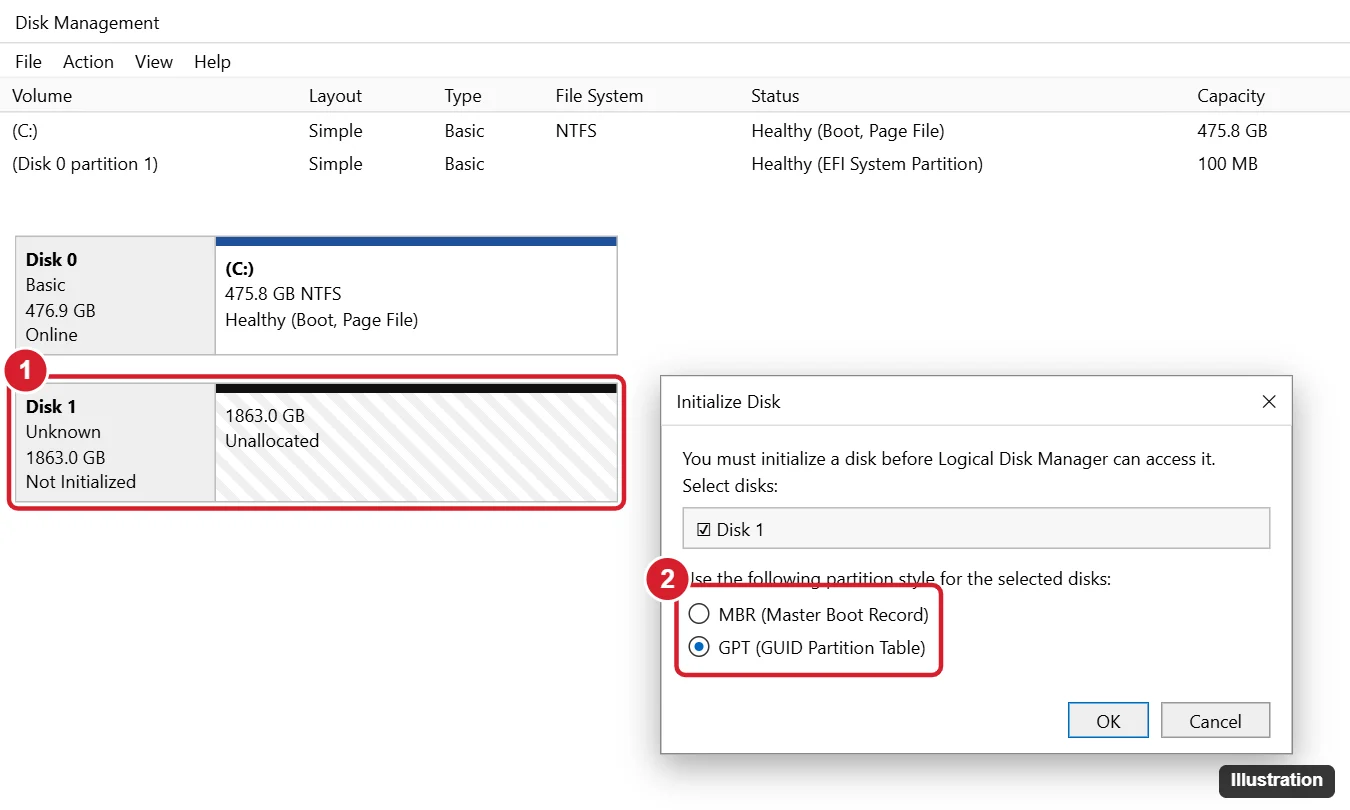
Task: Click "Healthy (EFI System Partition)" status cell
Action: (x=867, y=164)
